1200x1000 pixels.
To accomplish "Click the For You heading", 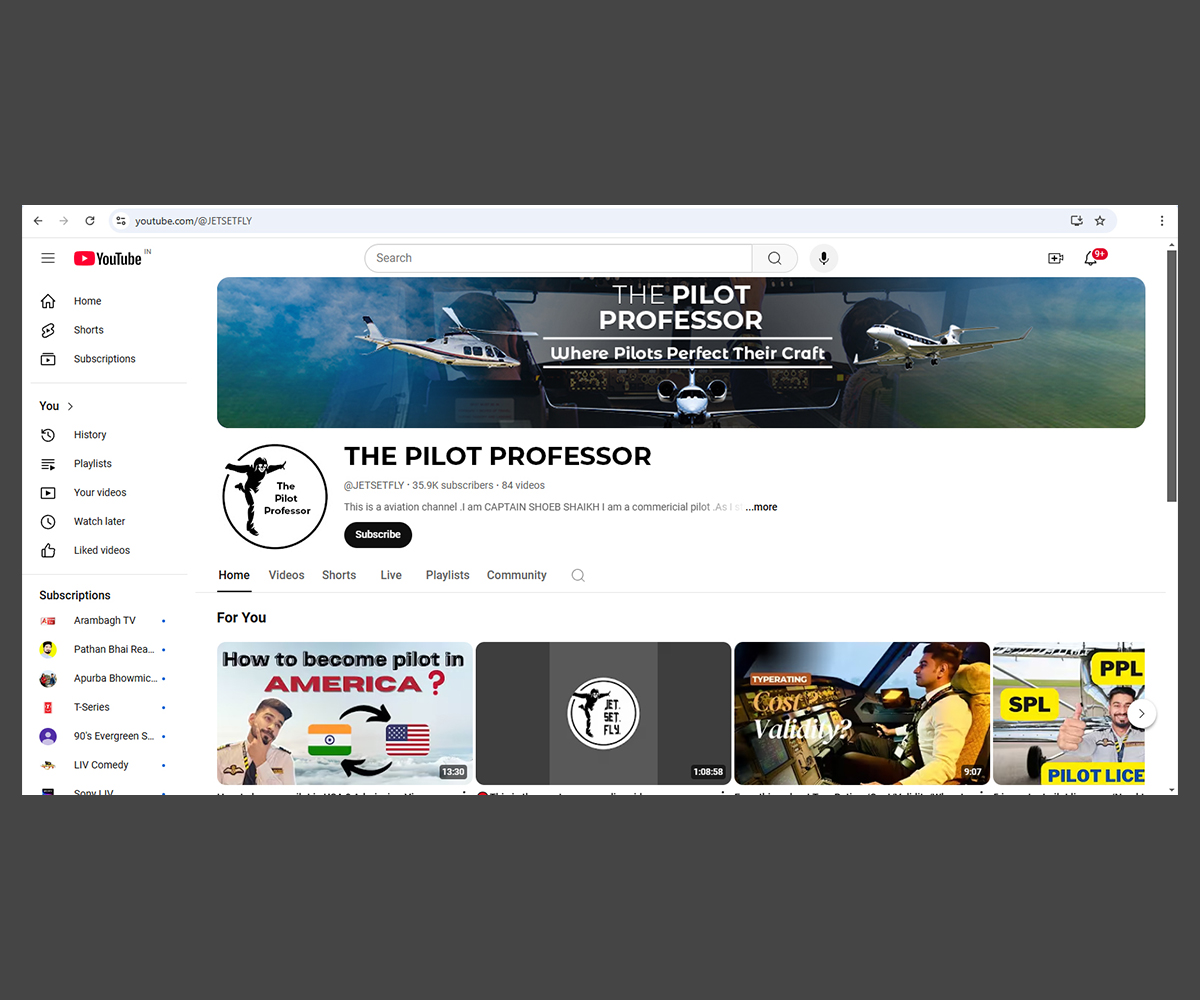I will click(242, 617).
